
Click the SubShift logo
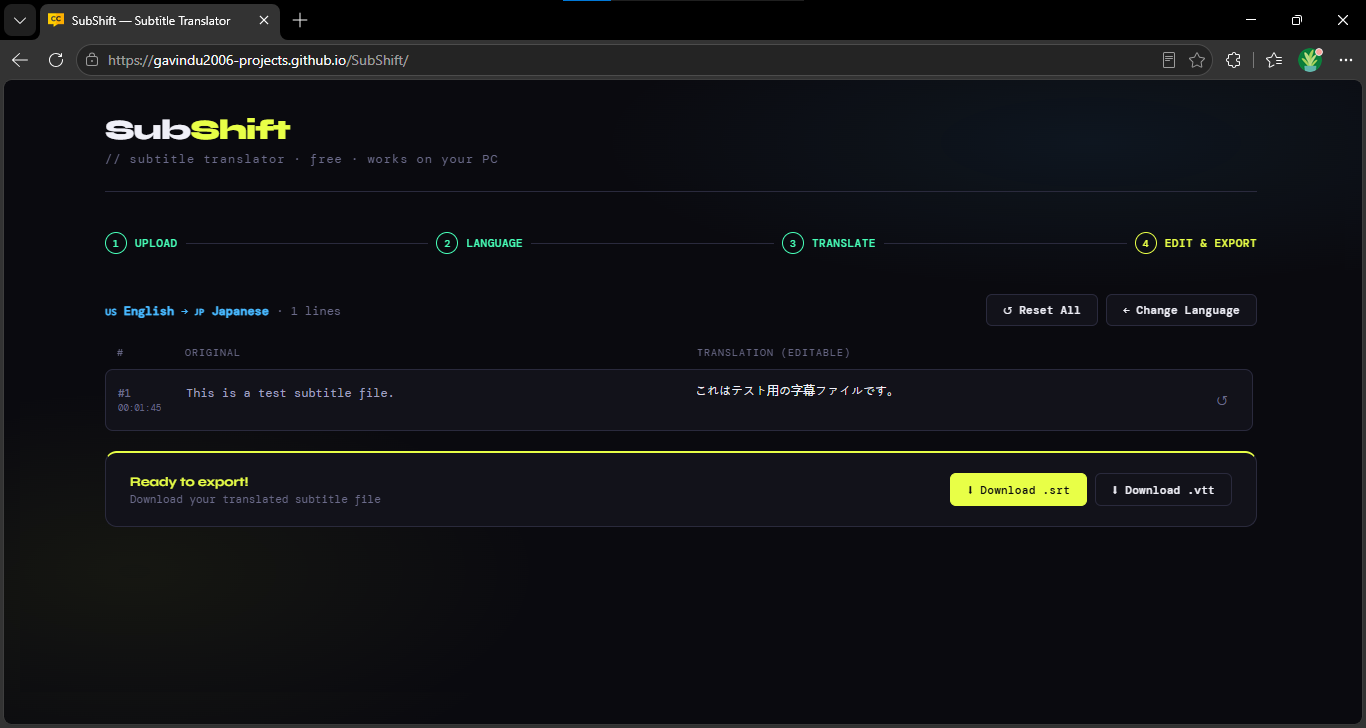pyautogui.click(x=198, y=130)
